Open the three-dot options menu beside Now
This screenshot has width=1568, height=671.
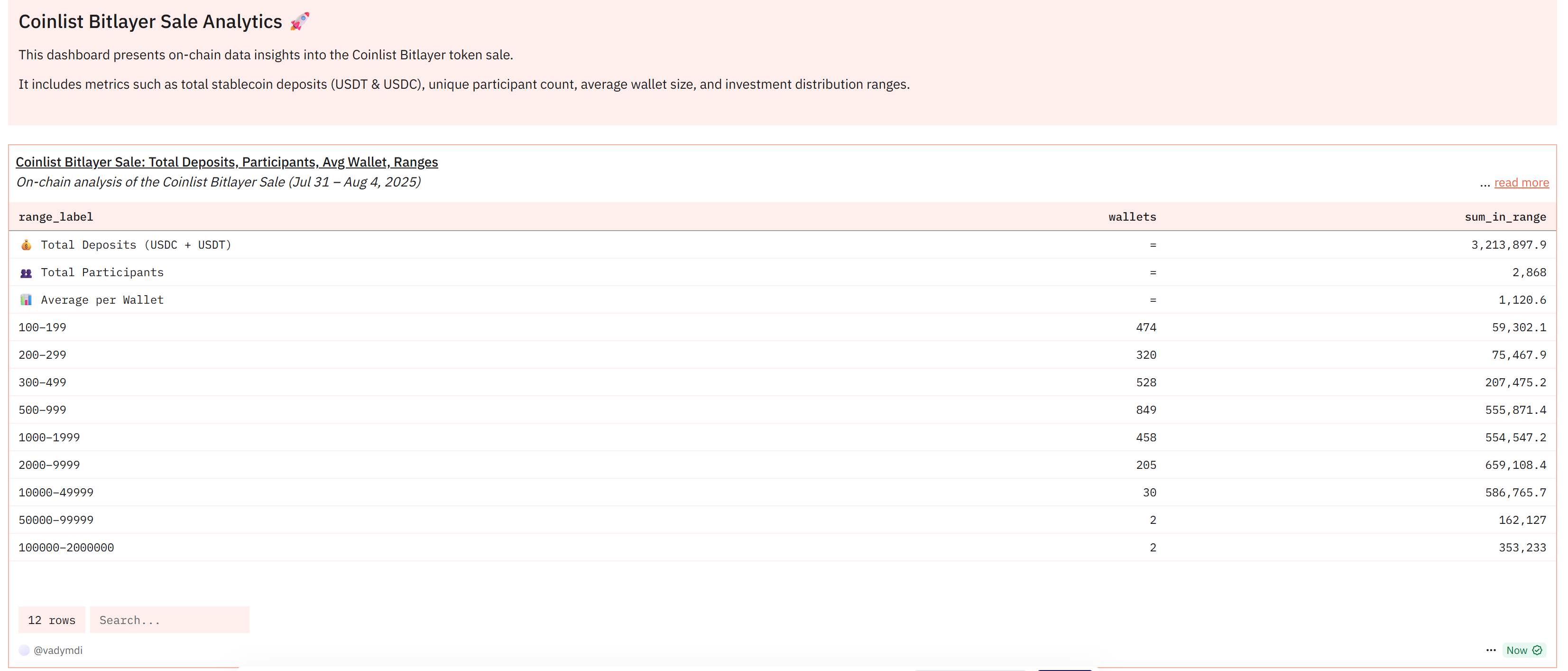click(1491, 650)
